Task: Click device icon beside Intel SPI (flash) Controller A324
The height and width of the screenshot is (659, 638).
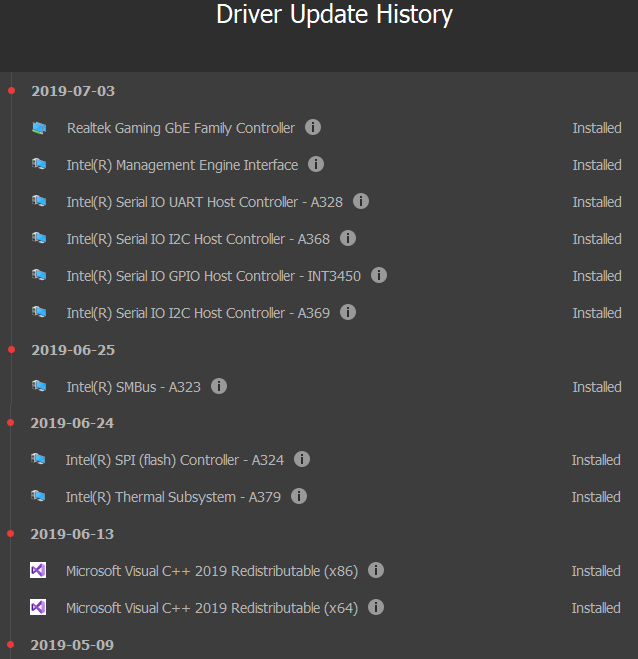Action: pos(38,459)
